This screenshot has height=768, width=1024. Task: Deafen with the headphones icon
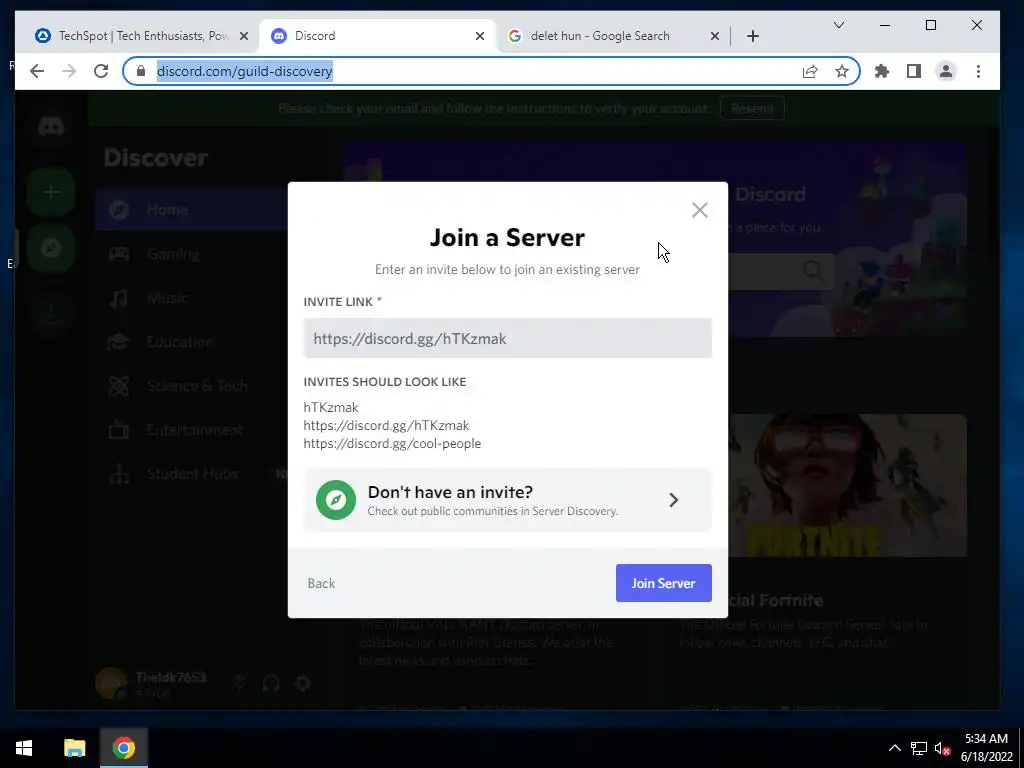tap(271, 684)
